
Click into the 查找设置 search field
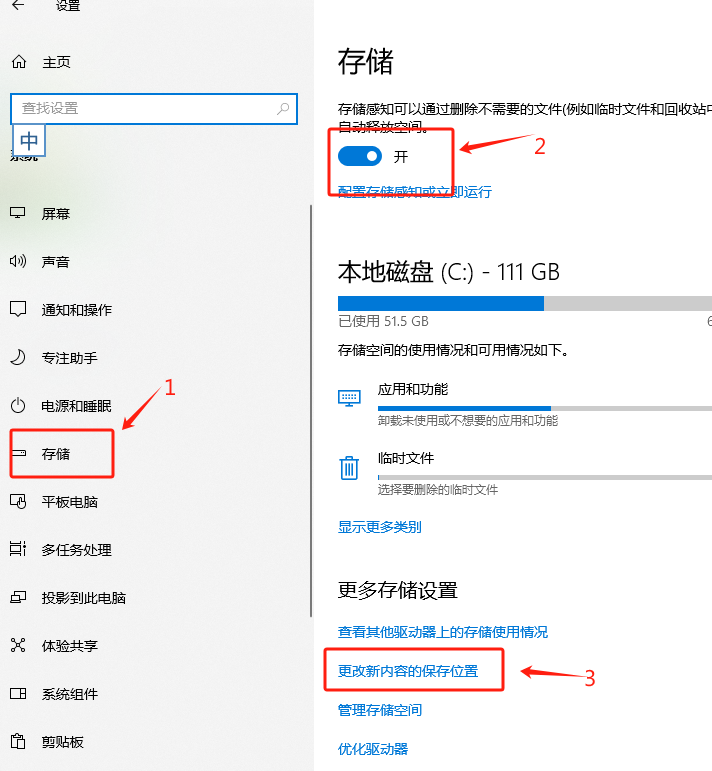click(140, 108)
